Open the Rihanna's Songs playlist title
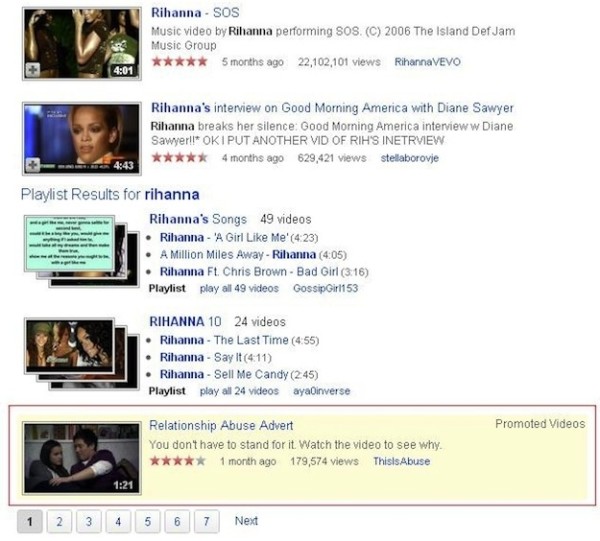Screen dimensions: 600x541 pyautogui.click(x=198, y=219)
